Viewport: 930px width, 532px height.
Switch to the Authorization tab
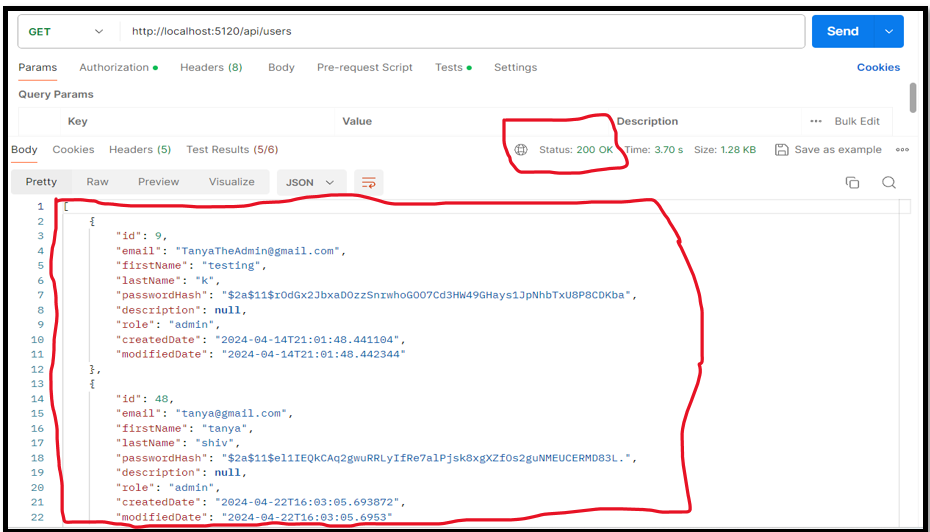(x=118, y=68)
